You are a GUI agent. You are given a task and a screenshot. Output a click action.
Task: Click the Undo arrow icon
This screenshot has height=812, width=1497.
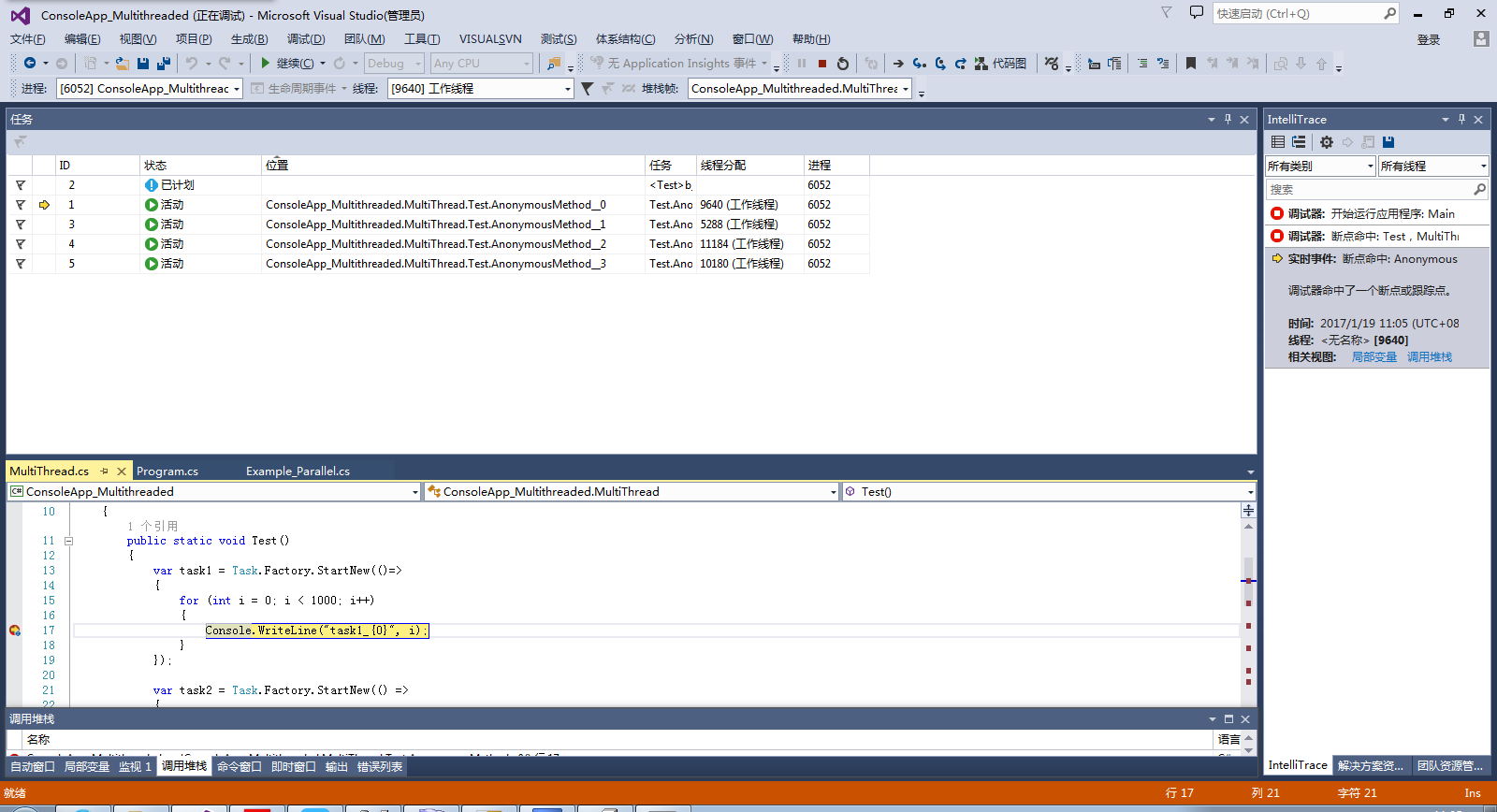tap(192, 64)
